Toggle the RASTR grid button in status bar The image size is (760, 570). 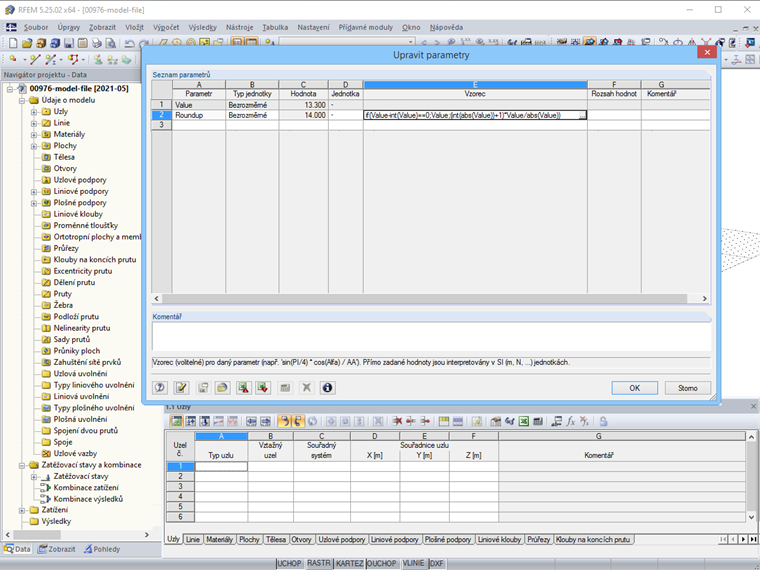(x=318, y=563)
